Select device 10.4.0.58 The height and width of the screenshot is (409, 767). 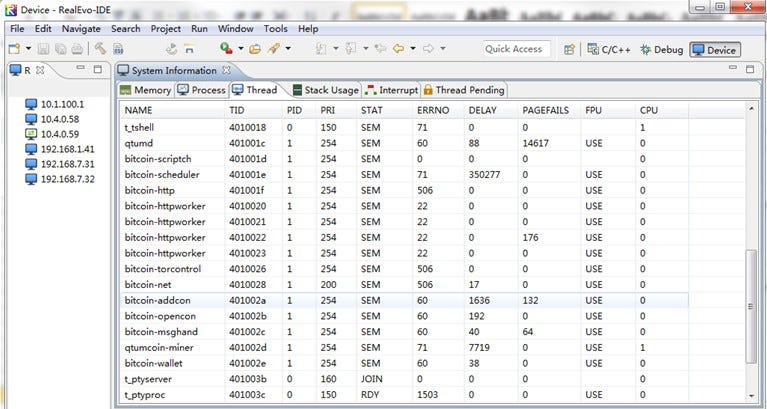tap(52, 119)
